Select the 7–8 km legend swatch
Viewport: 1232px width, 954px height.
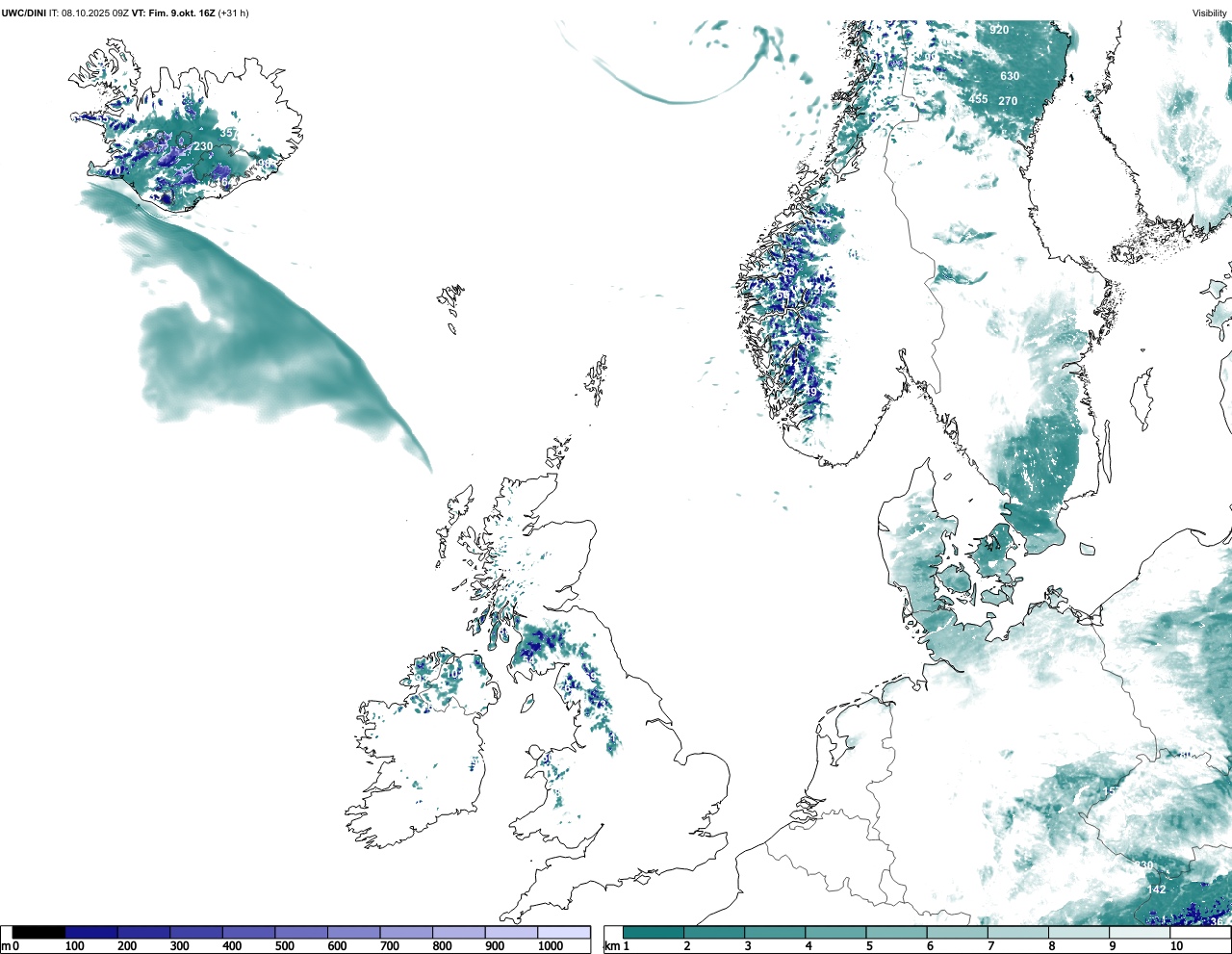coord(1017,932)
